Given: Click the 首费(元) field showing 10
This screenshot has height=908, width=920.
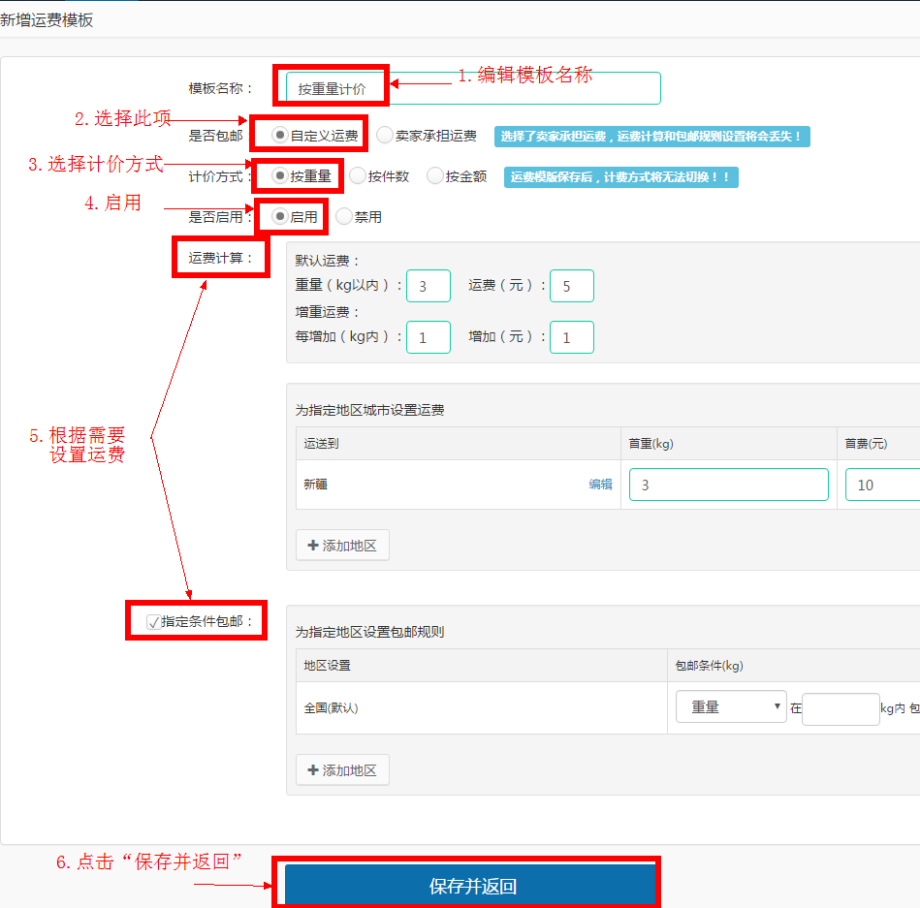Looking at the screenshot, I should point(881,484).
